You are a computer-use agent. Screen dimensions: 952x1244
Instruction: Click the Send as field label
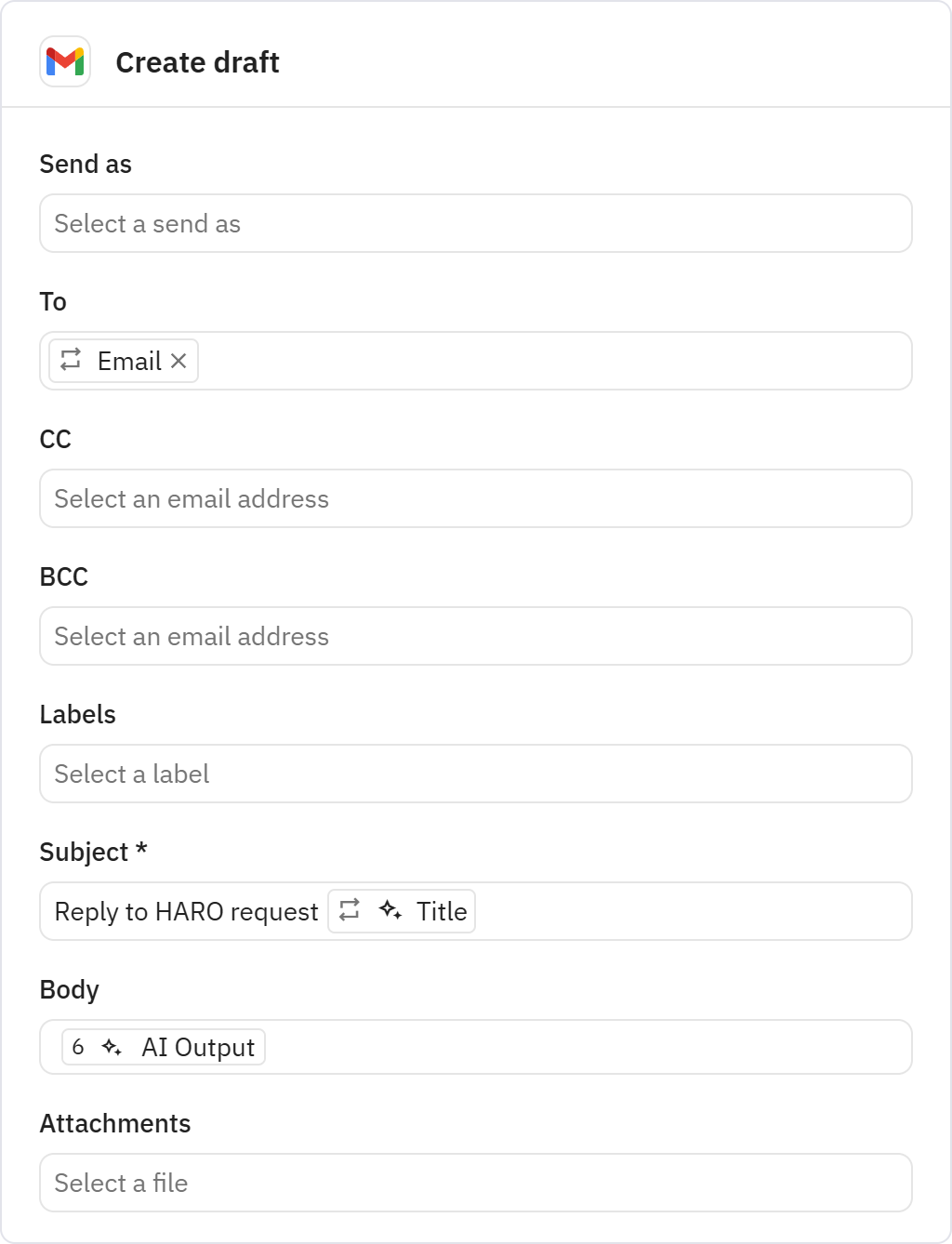tap(86, 165)
